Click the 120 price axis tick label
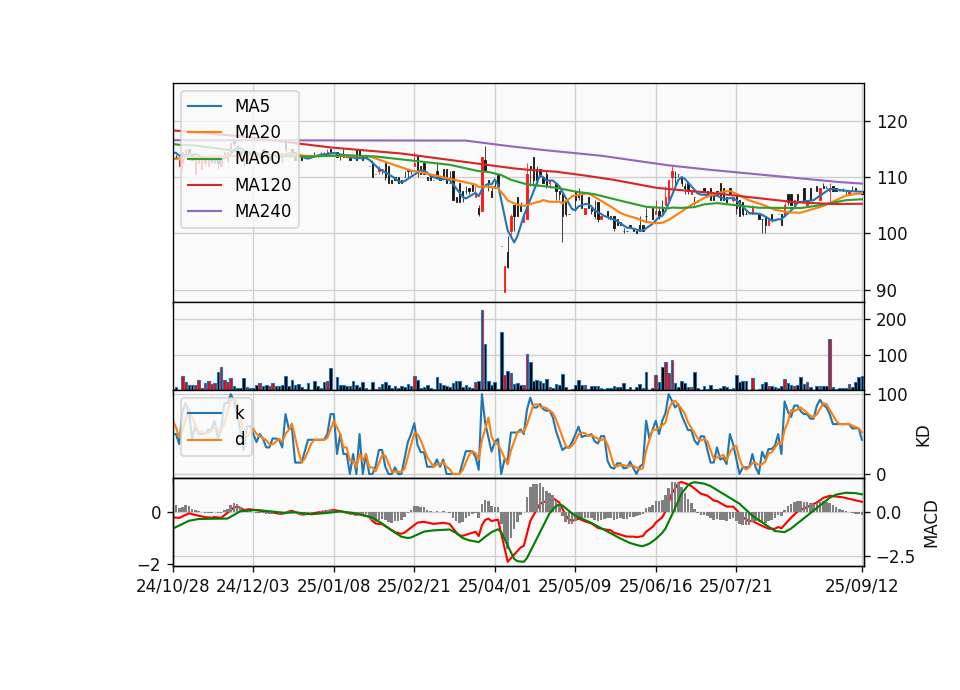Screen dimensions: 960x690 pyautogui.click(x=892, y=122)
